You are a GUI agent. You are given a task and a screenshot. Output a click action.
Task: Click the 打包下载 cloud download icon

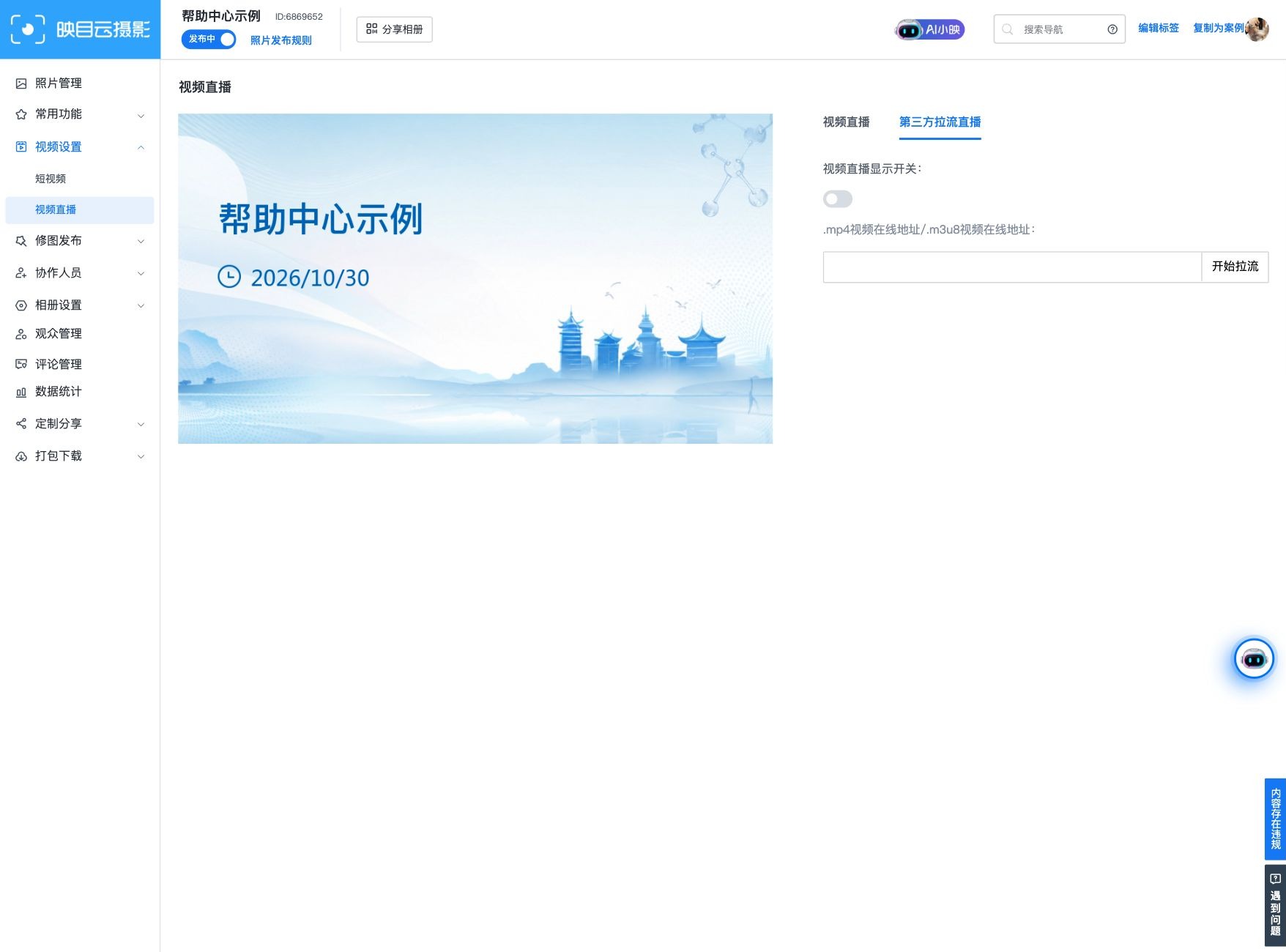click(x=21, y=456)
